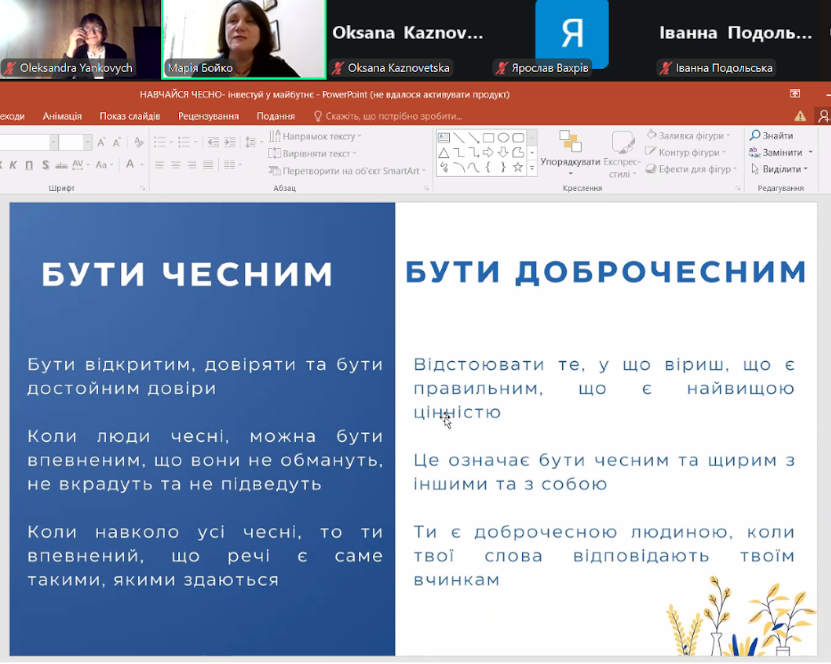Toggle italic formatting with the К button
The height and width of the screenshot is (664, 831).
[x=13, y=164]
